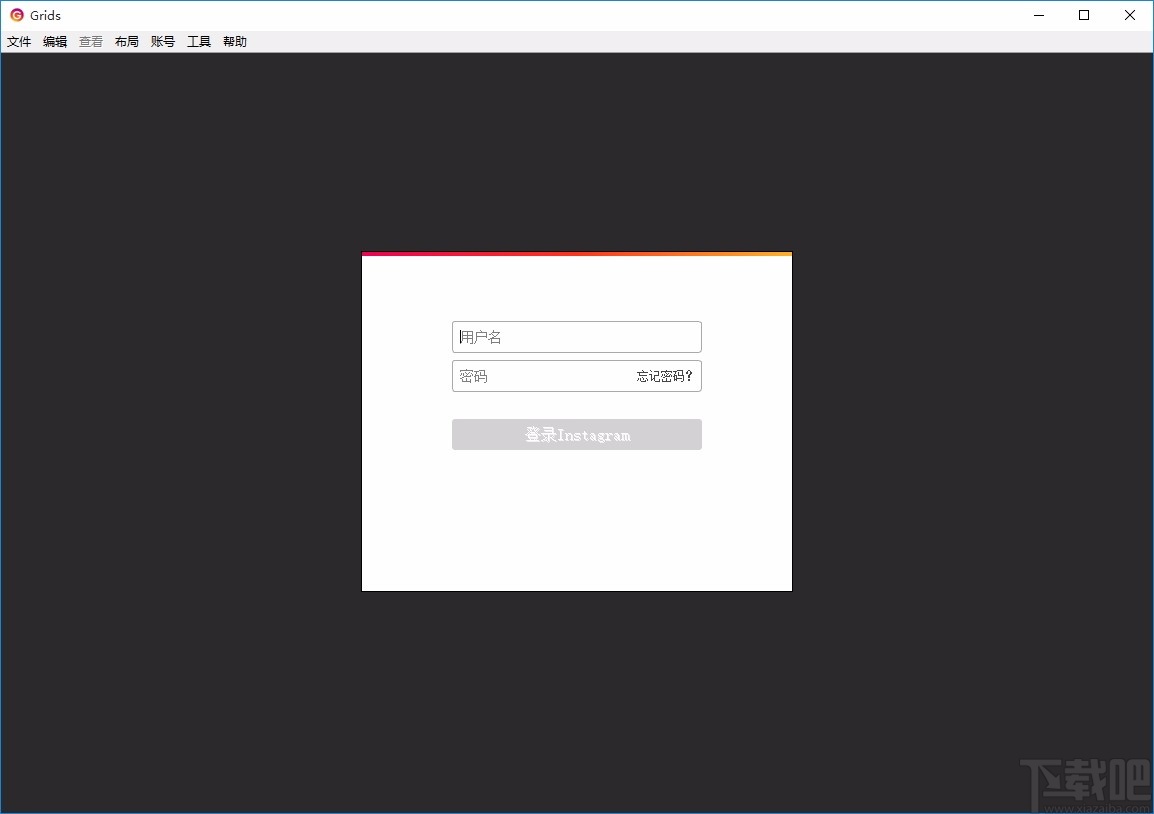Open the grayed-out 查看 menu
Screen dimensions: 1154x814
coord(91,42)
